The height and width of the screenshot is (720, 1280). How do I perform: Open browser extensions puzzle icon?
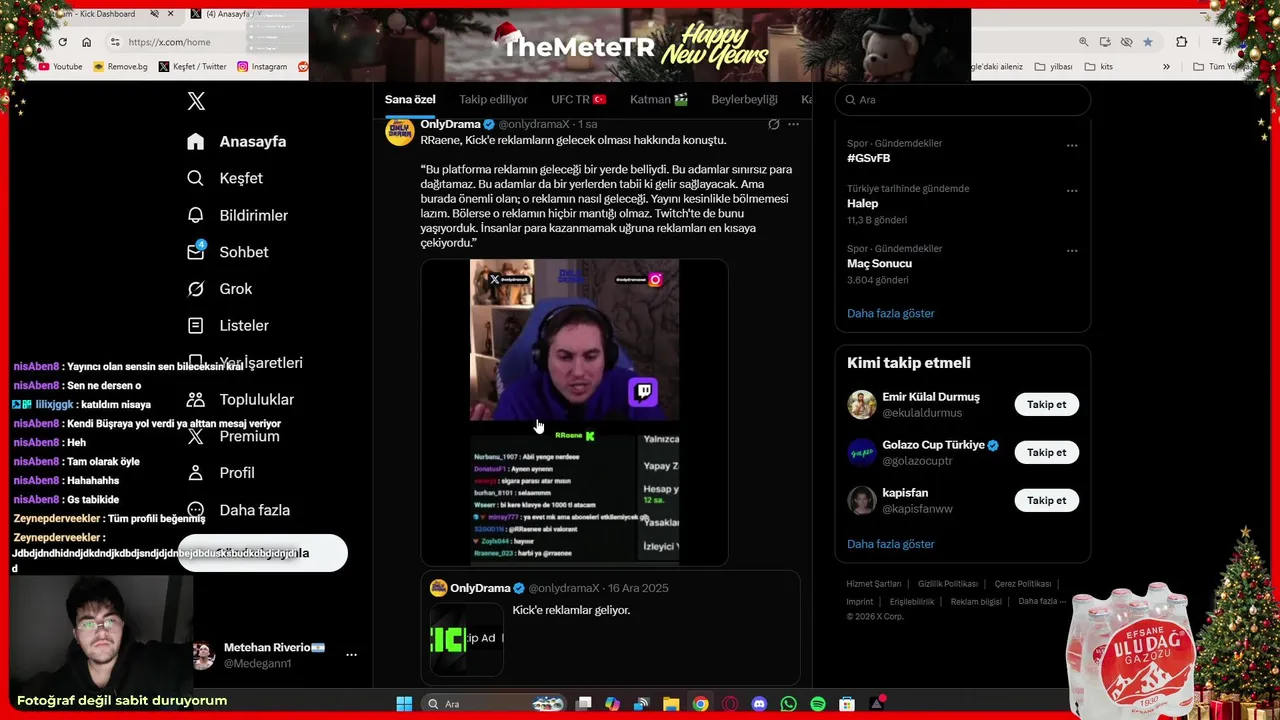[x=1182, y=42]
